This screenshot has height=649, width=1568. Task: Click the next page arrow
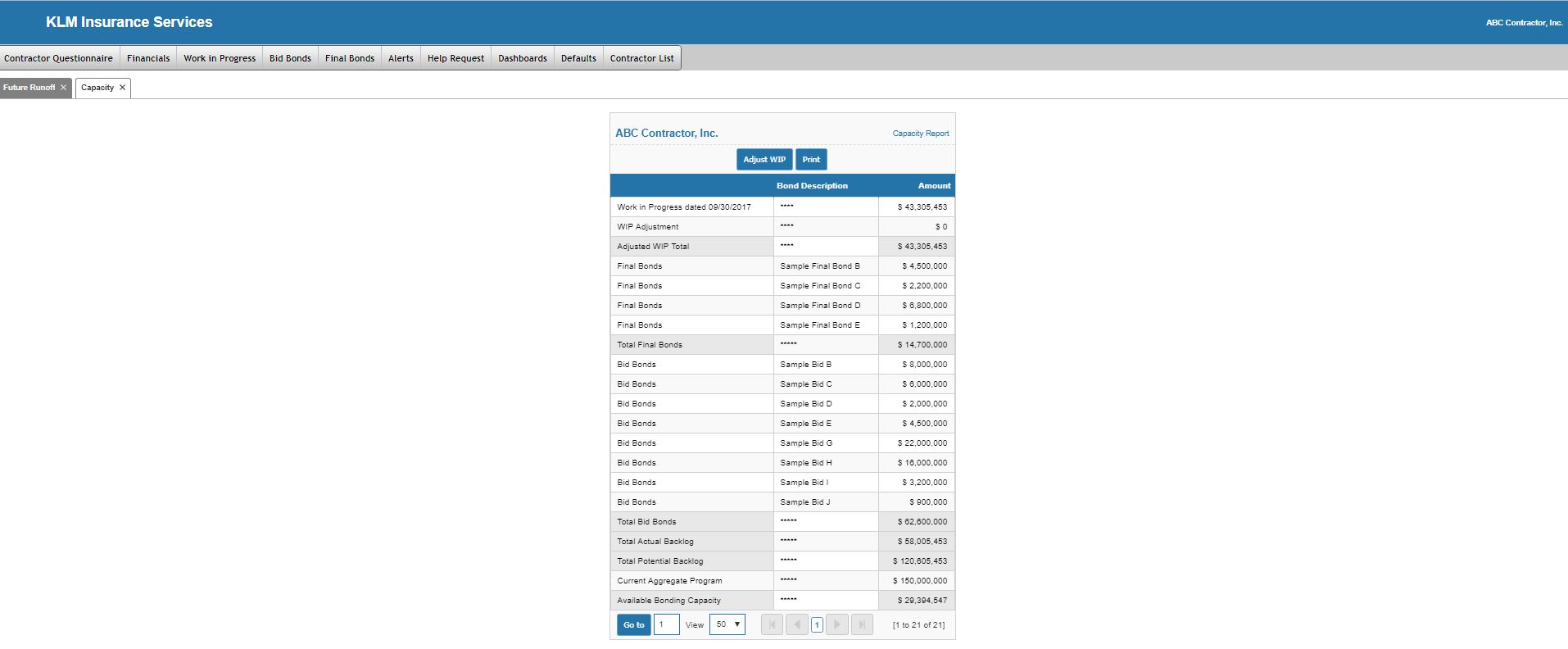click(836, 624)
